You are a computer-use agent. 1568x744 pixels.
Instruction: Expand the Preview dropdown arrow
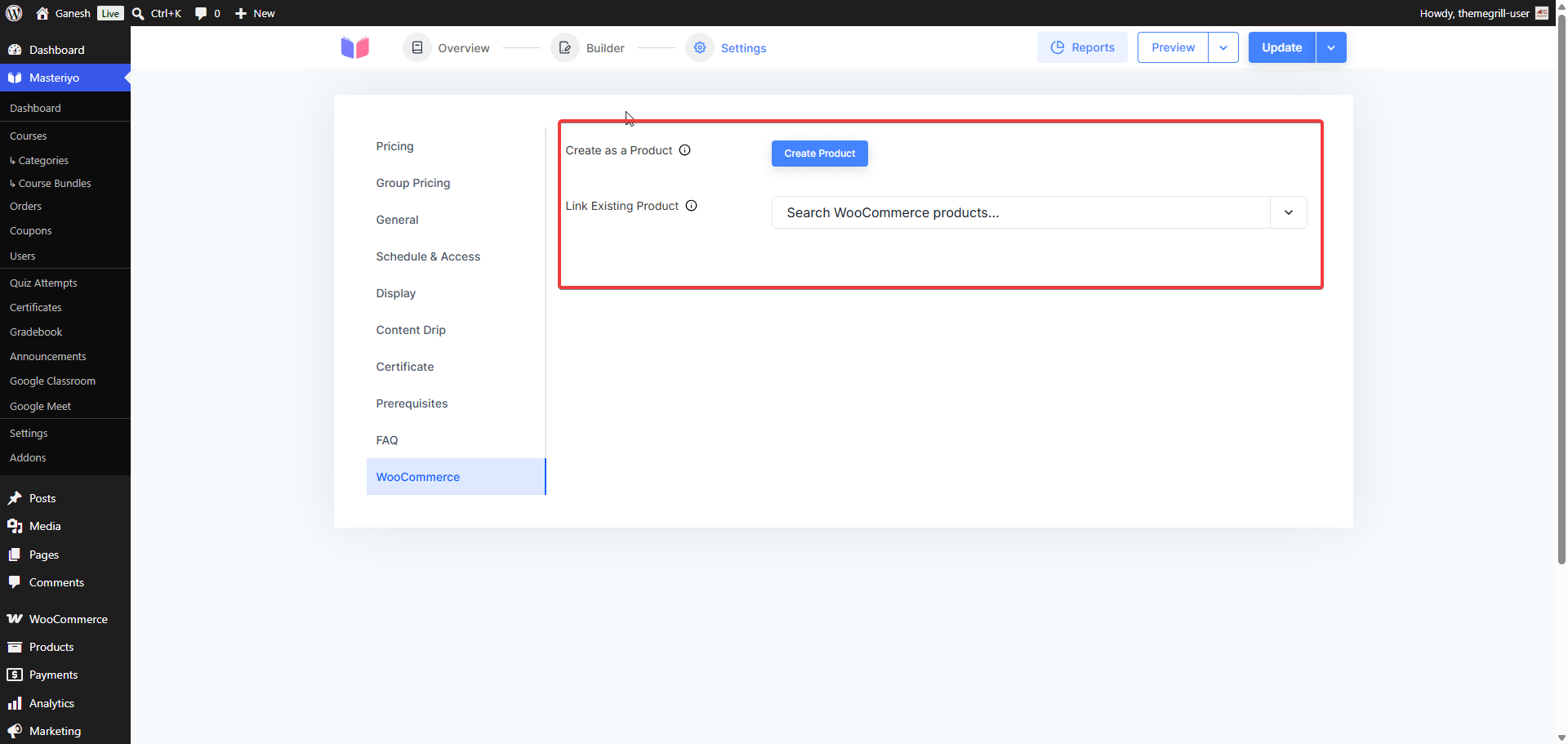coord(1223,47)
